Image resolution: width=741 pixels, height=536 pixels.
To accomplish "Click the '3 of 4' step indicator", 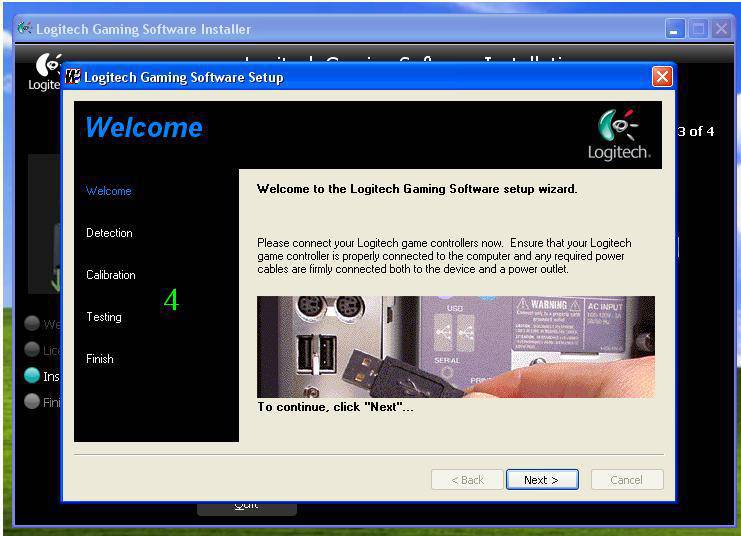I will coord(696,131).
